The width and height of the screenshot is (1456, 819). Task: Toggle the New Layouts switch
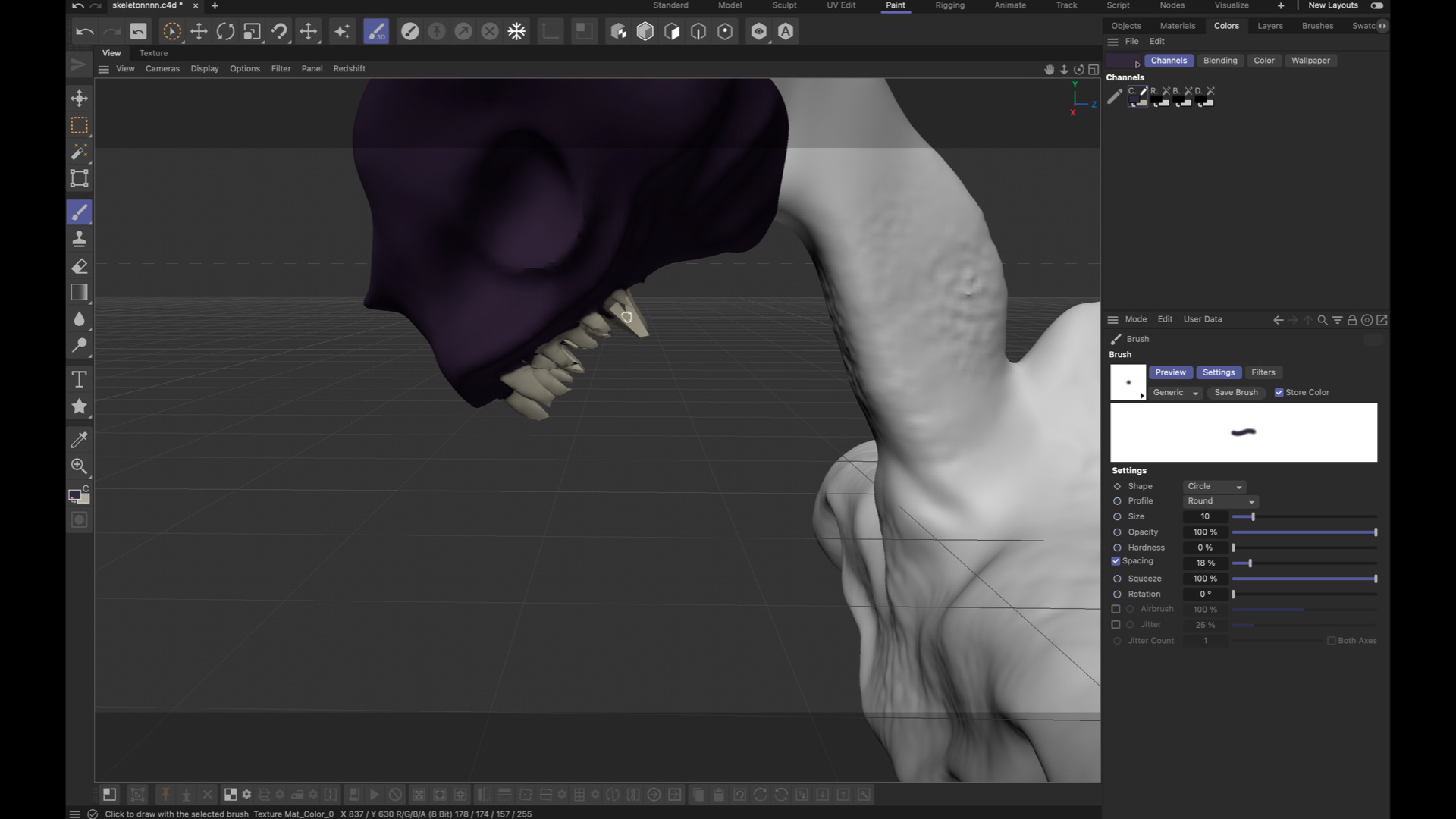click(1377, 5)
